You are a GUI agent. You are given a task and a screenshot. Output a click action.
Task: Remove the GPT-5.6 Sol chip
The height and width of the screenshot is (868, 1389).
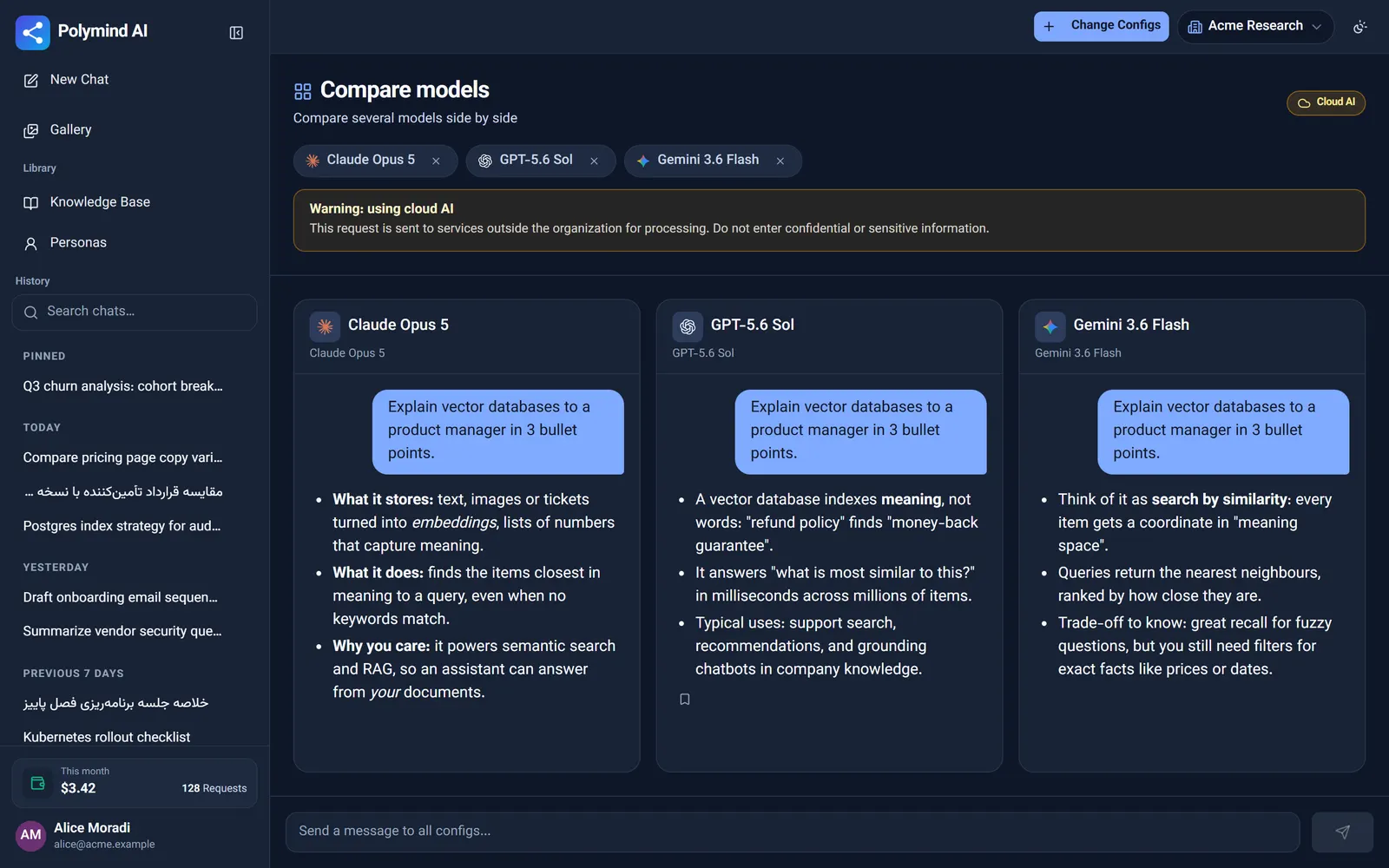tap(595, 161)
